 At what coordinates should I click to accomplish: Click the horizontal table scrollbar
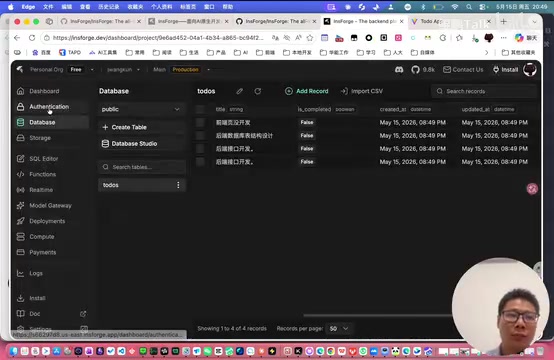(x=377, y=315)
